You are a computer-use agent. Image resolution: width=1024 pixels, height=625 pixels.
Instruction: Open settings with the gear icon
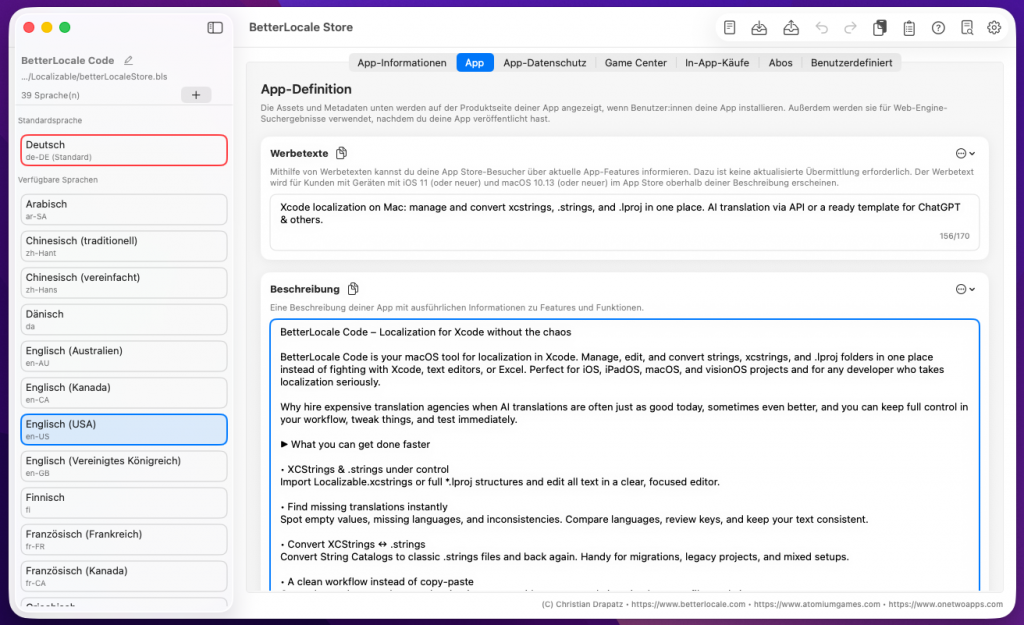(x=994, y=28)
